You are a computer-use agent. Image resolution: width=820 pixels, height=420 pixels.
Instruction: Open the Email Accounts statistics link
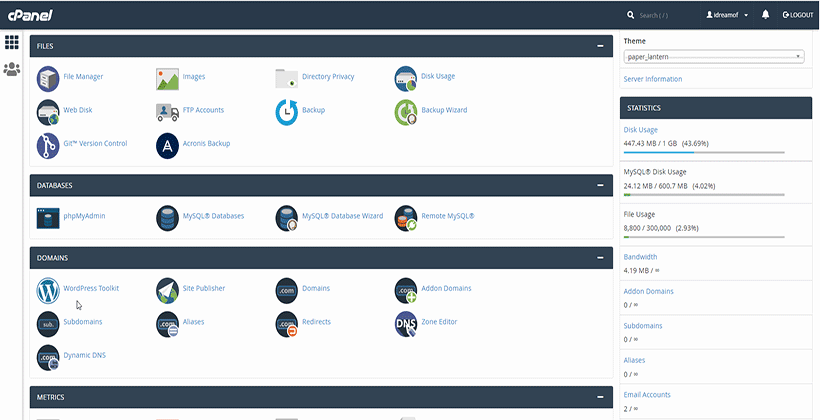pyautogui.click(x=647, y=395)
